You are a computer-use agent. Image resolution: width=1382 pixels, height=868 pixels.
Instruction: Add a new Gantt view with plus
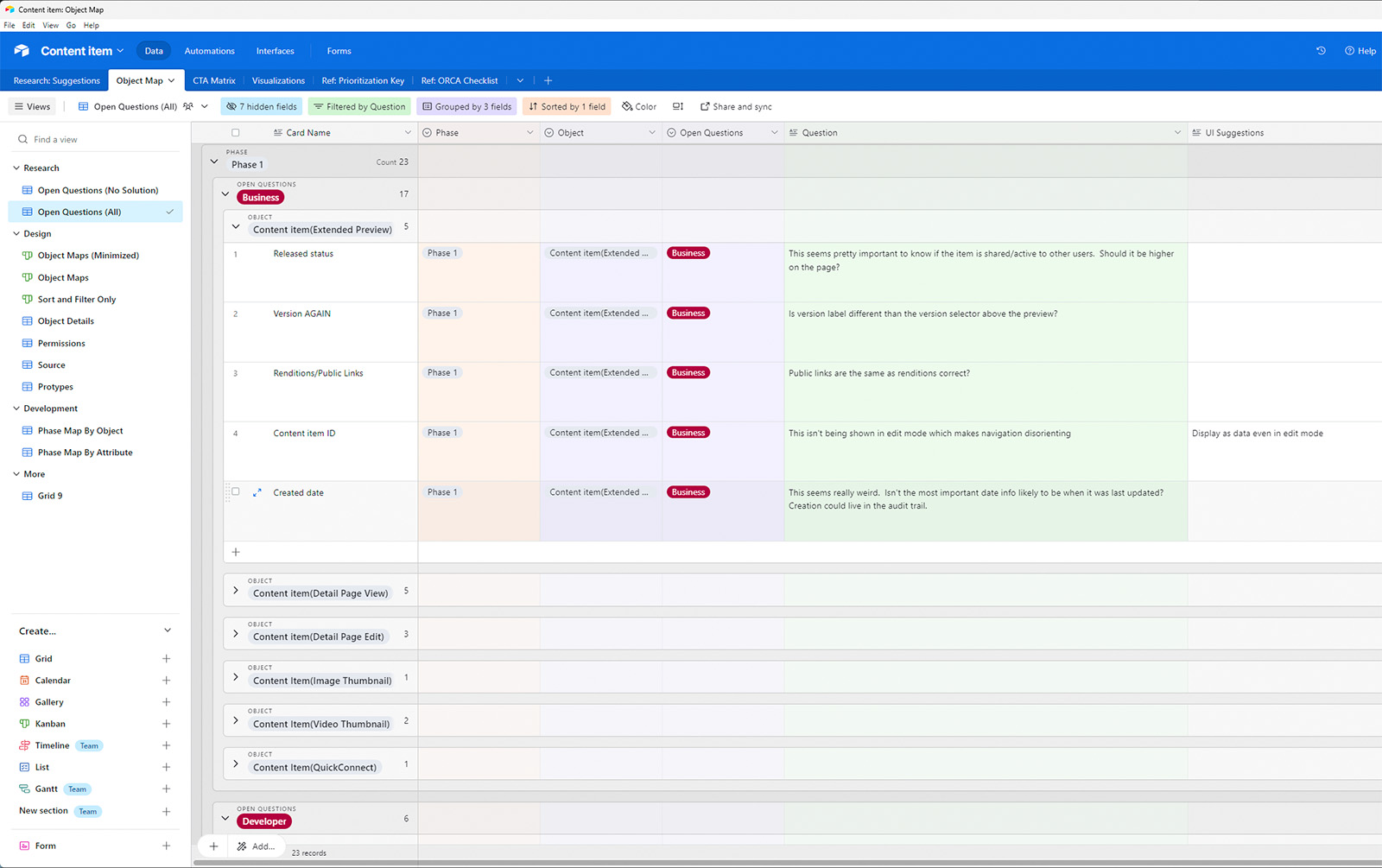166,789
